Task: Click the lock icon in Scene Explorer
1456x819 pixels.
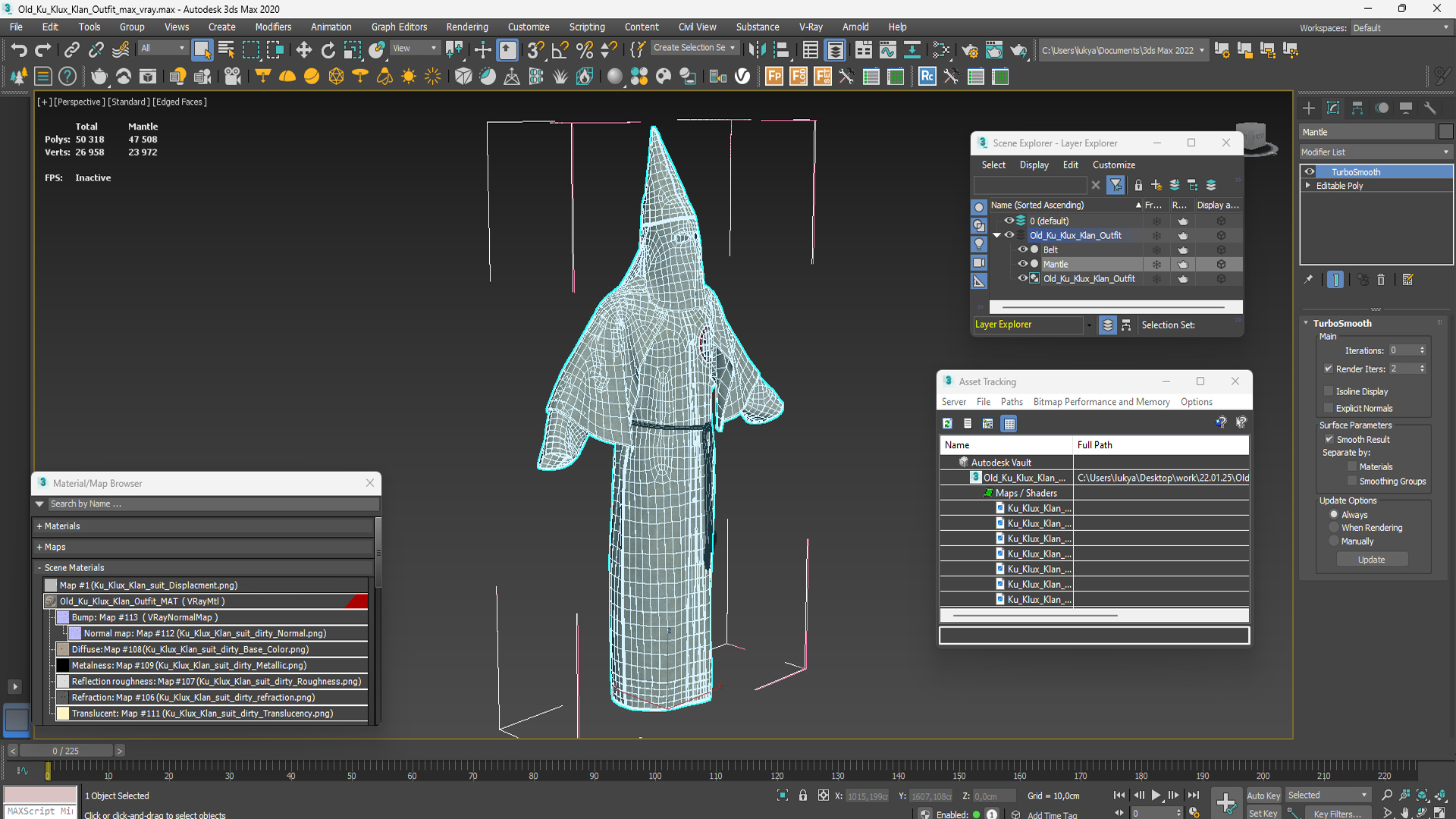Action: point(1138,184)
